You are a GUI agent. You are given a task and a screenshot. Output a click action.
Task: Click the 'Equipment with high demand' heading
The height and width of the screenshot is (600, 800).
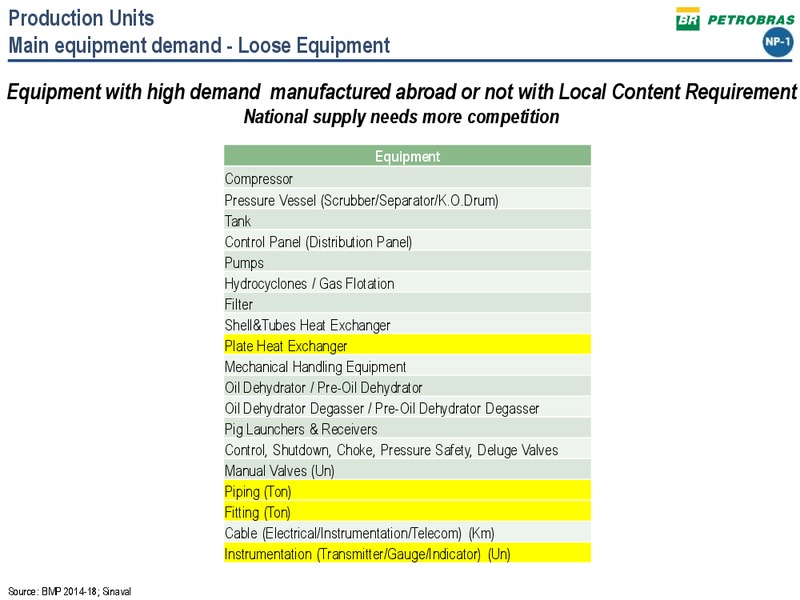(x=402, y=92)
